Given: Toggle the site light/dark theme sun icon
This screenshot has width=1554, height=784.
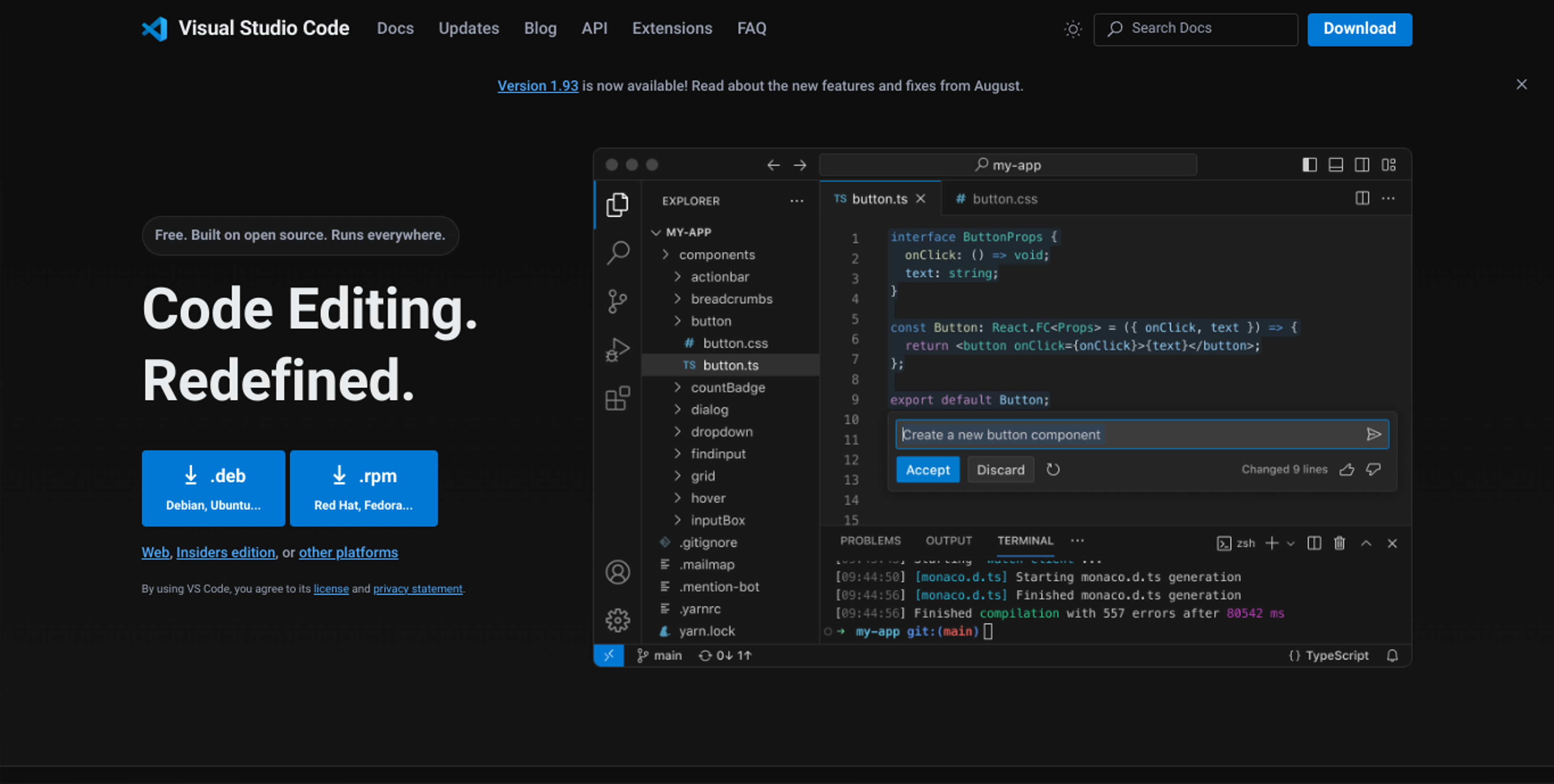Looking at the screenshot, I should (1072, 29).
